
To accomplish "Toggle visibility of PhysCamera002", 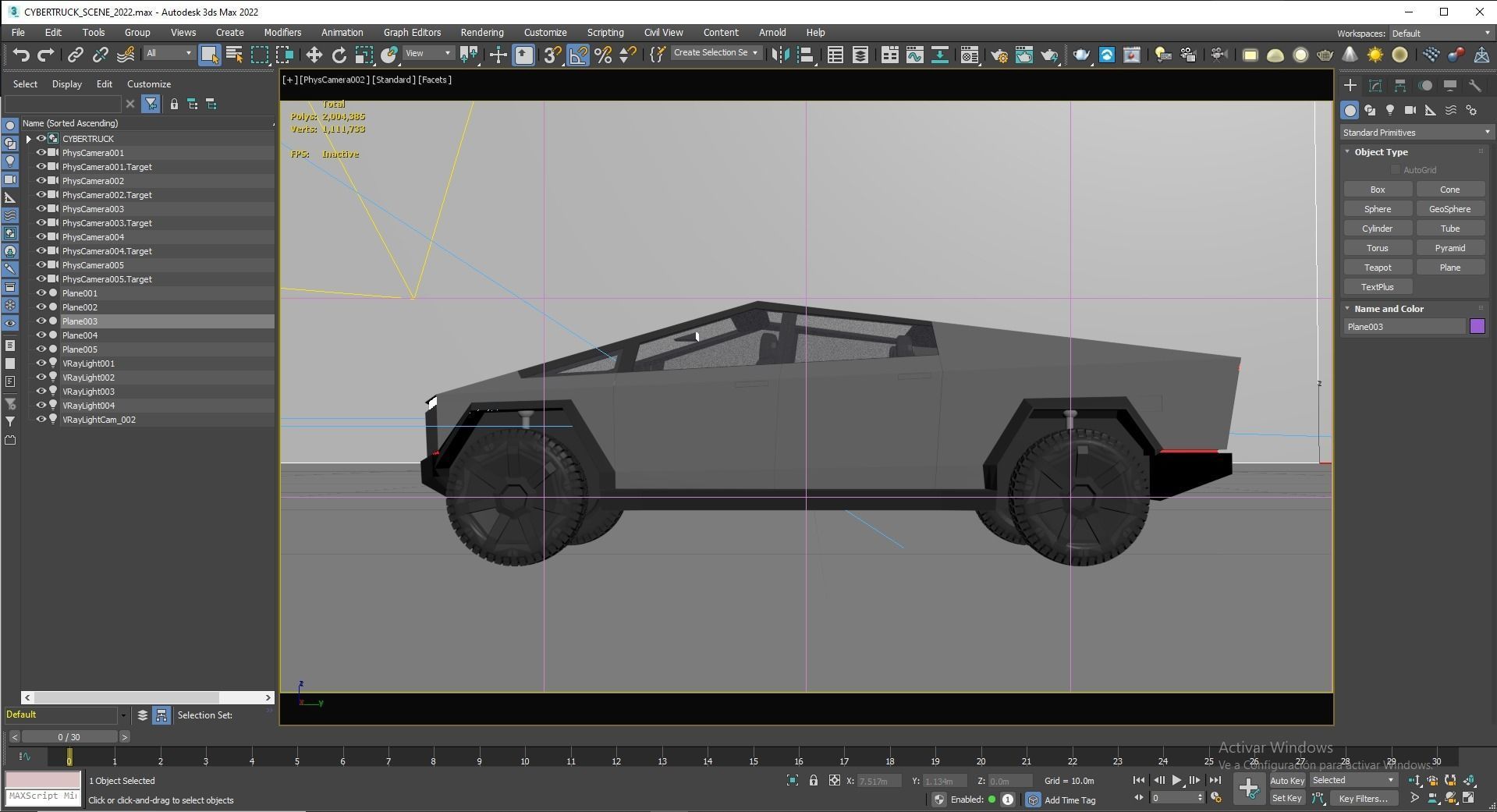I will (x=41, y=181).
